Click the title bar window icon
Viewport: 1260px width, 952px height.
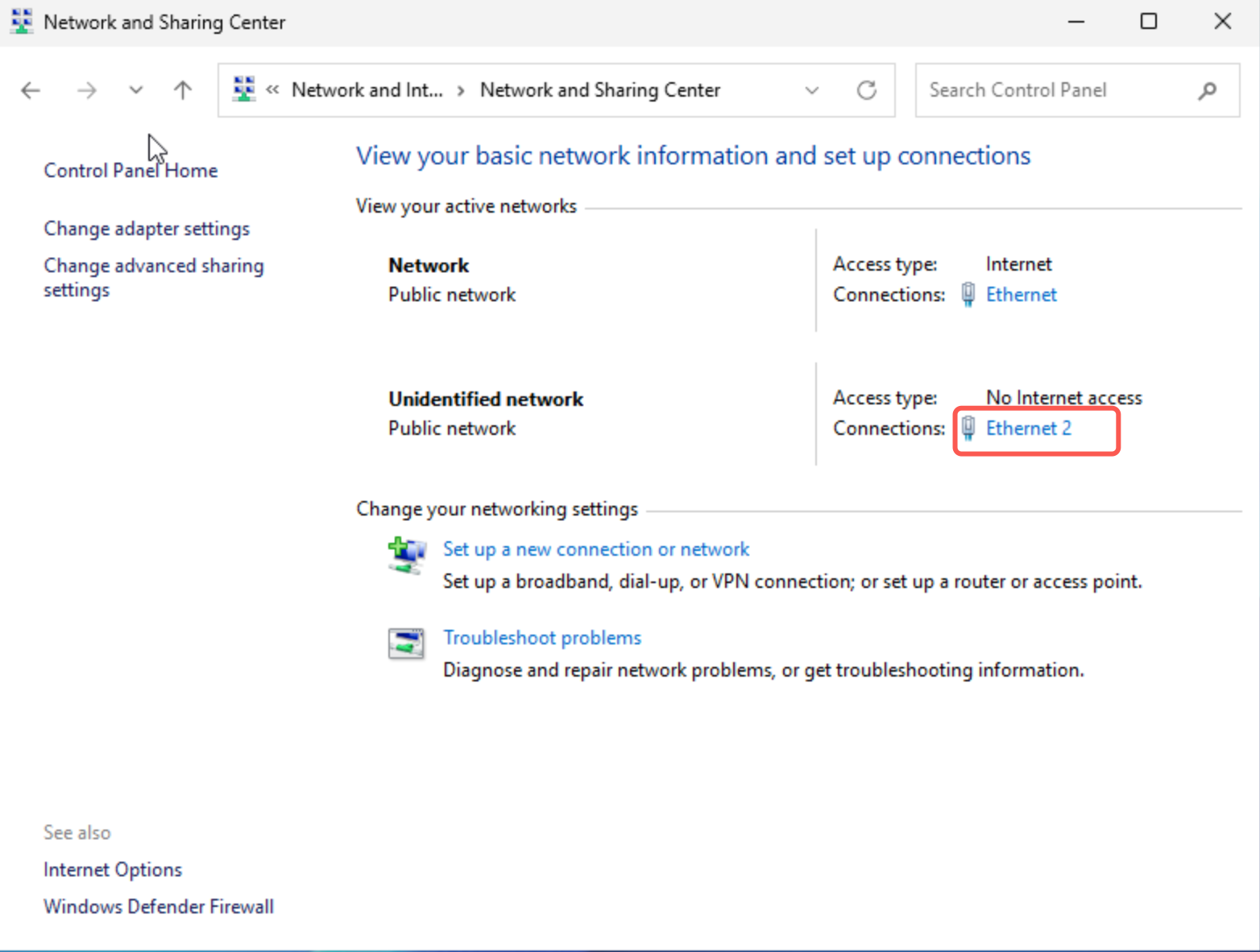pos(22,22)
